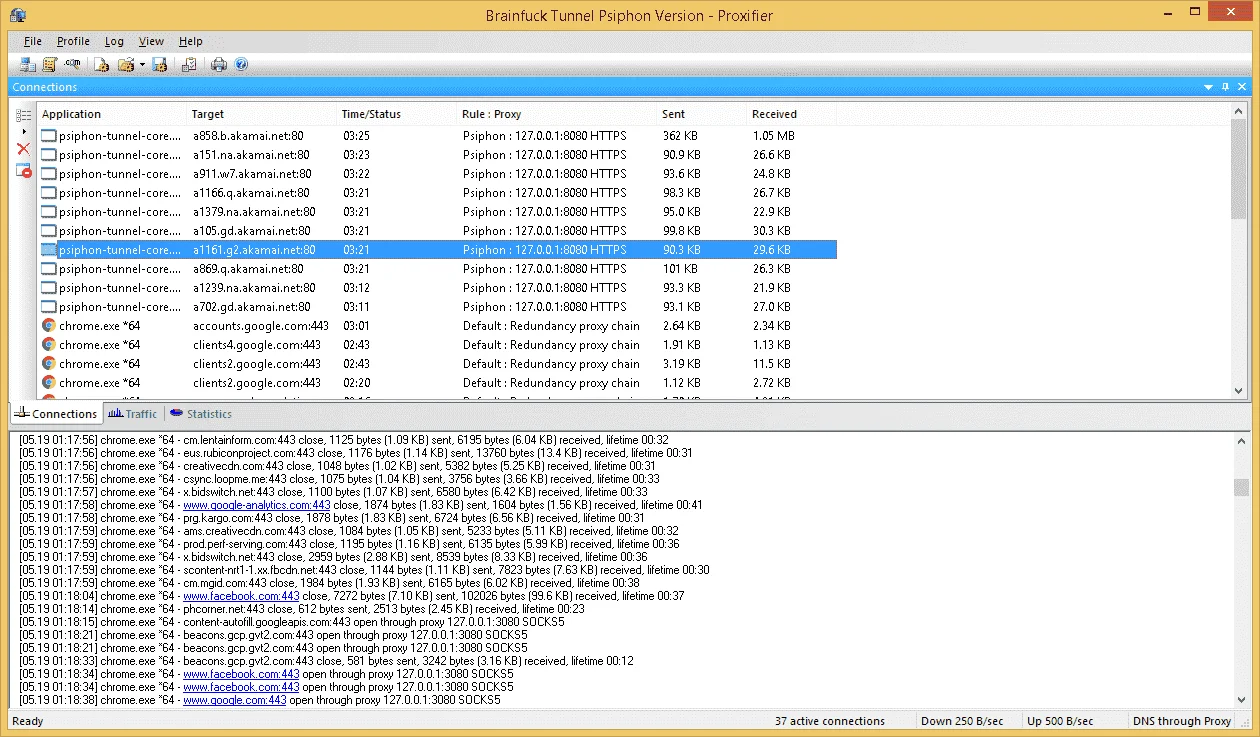Click the 362 KB sent value
This screenshot has width=1260, height=737.
click(x=680, y=136)
